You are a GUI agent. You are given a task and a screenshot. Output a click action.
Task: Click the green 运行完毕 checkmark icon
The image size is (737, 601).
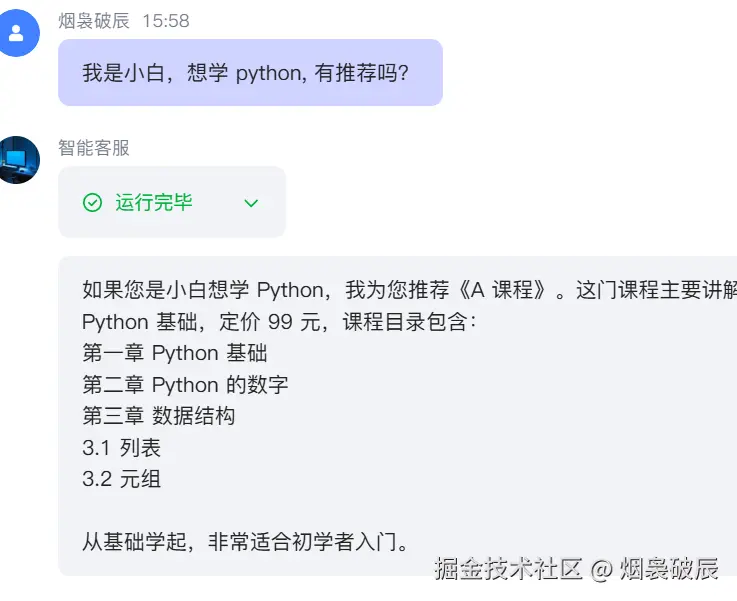tap(92, 203)
